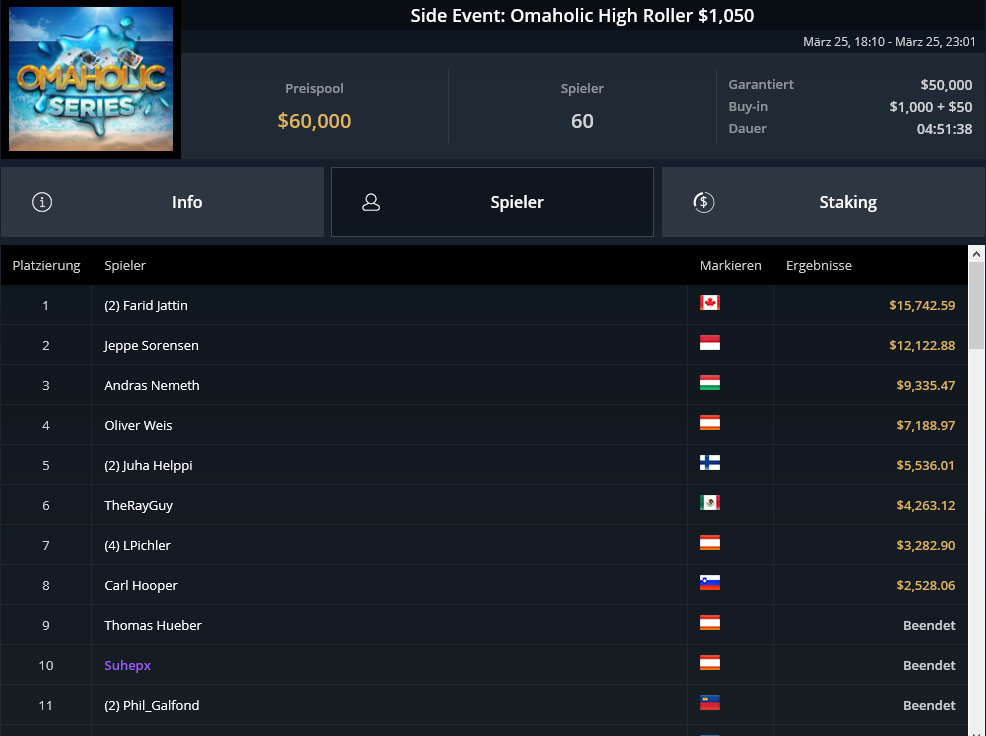Screen dimensions: 986x736
Task: Open the Info tab
Action: click(162, 202)
